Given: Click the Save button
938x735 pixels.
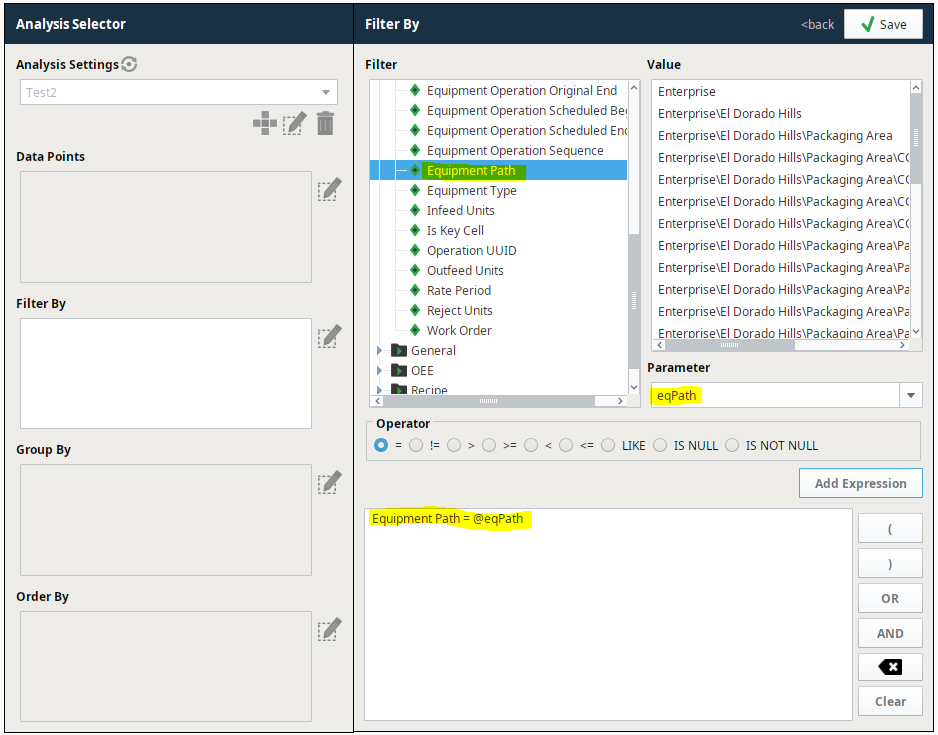Looking at the screenshot, I should [x=883, y=25].
